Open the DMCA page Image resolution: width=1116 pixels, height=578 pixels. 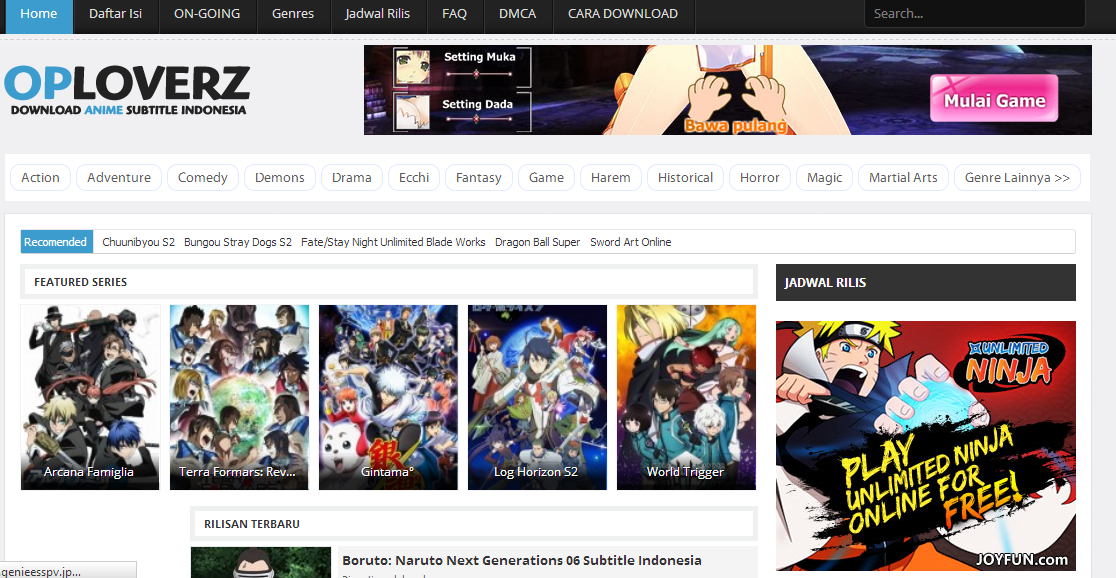tap(517, 14)
